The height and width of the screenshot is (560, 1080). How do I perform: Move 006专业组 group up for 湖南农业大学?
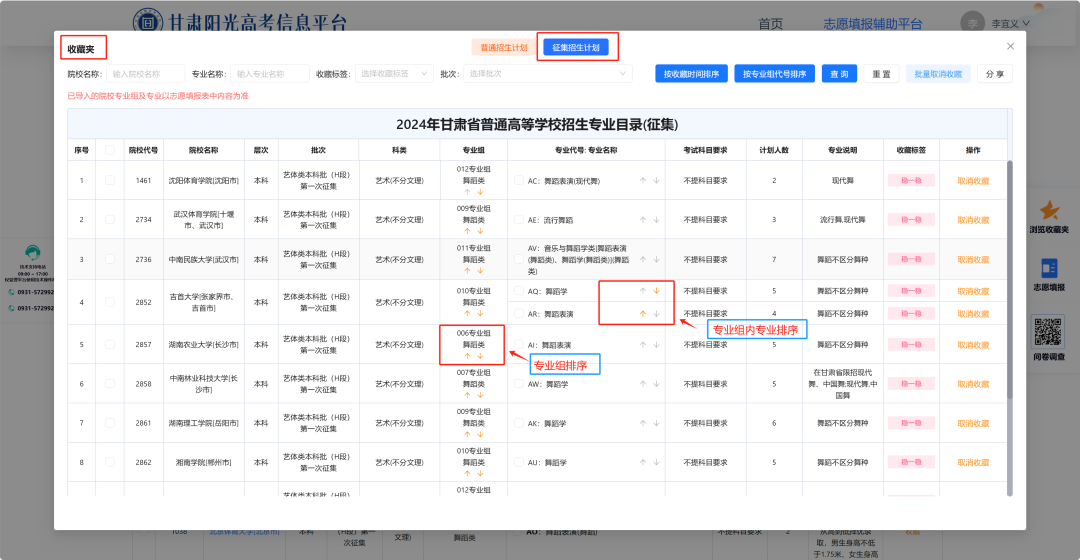[x=467, y=356]
